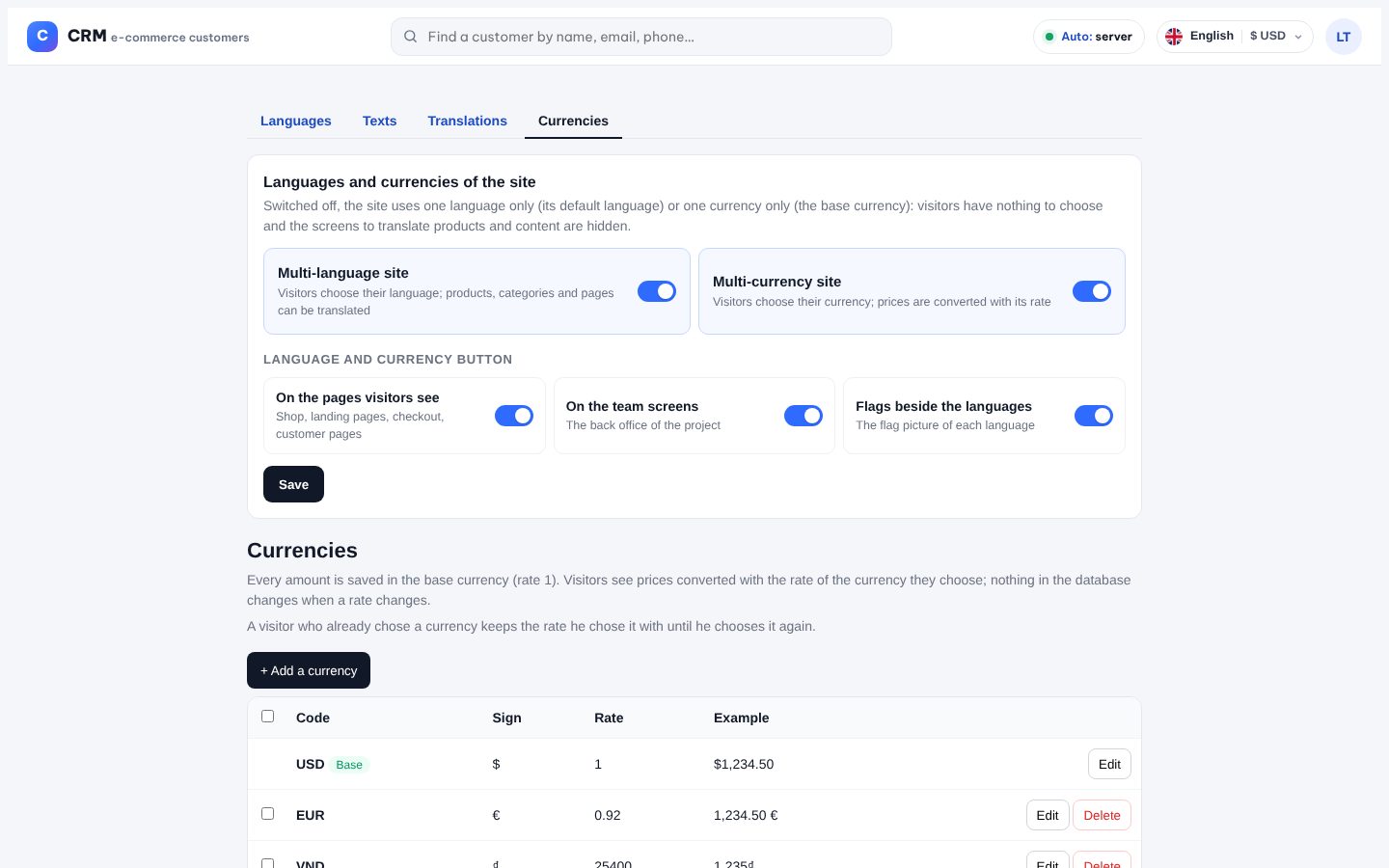
Task: Click the example amount $1,234.50
Action: click(744, 764)
